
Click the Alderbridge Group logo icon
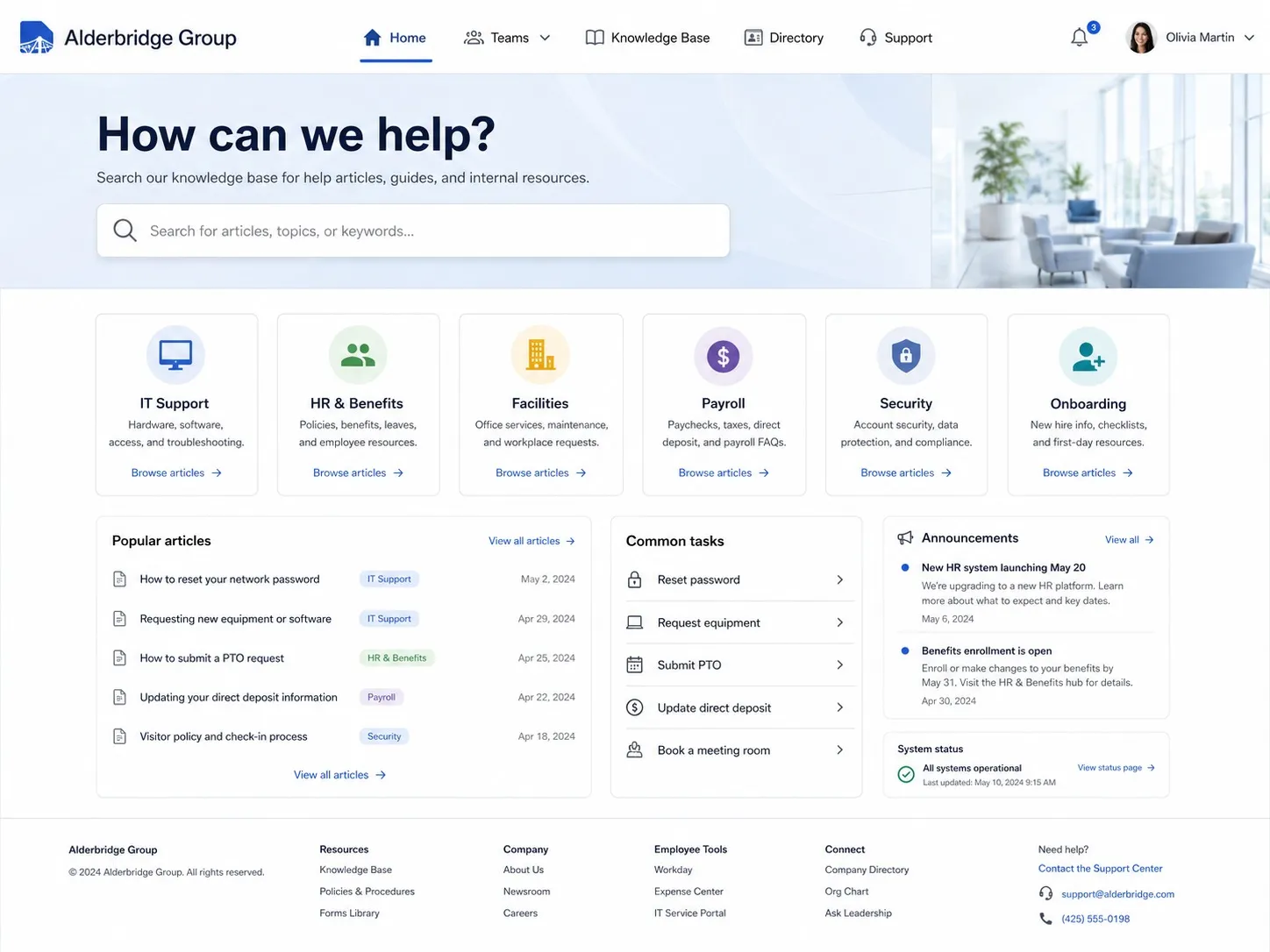pyautogui.click(x=36, y=38)
